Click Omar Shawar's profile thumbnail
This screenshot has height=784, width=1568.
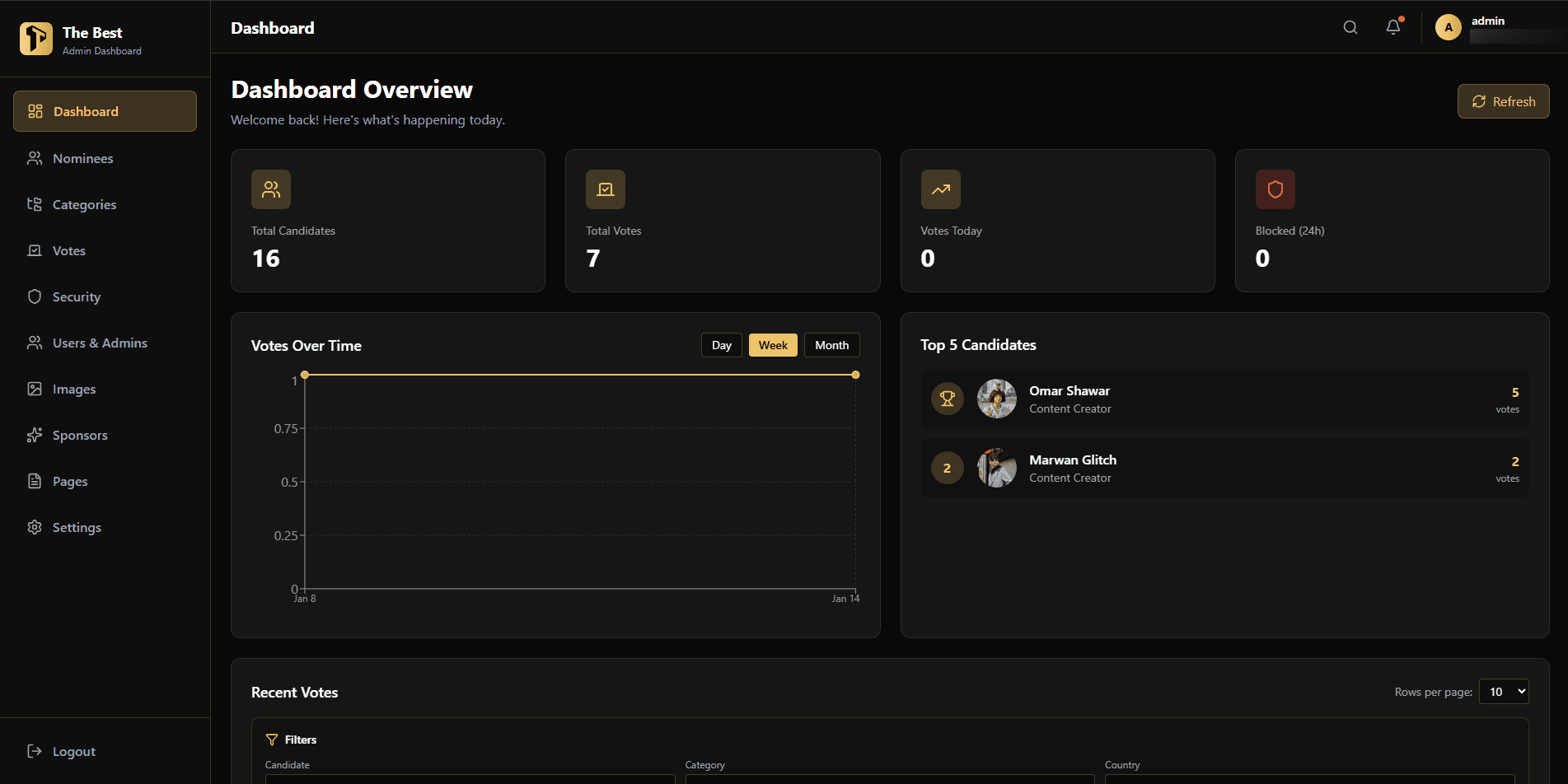pyautogui.click(x=996, y=399)
